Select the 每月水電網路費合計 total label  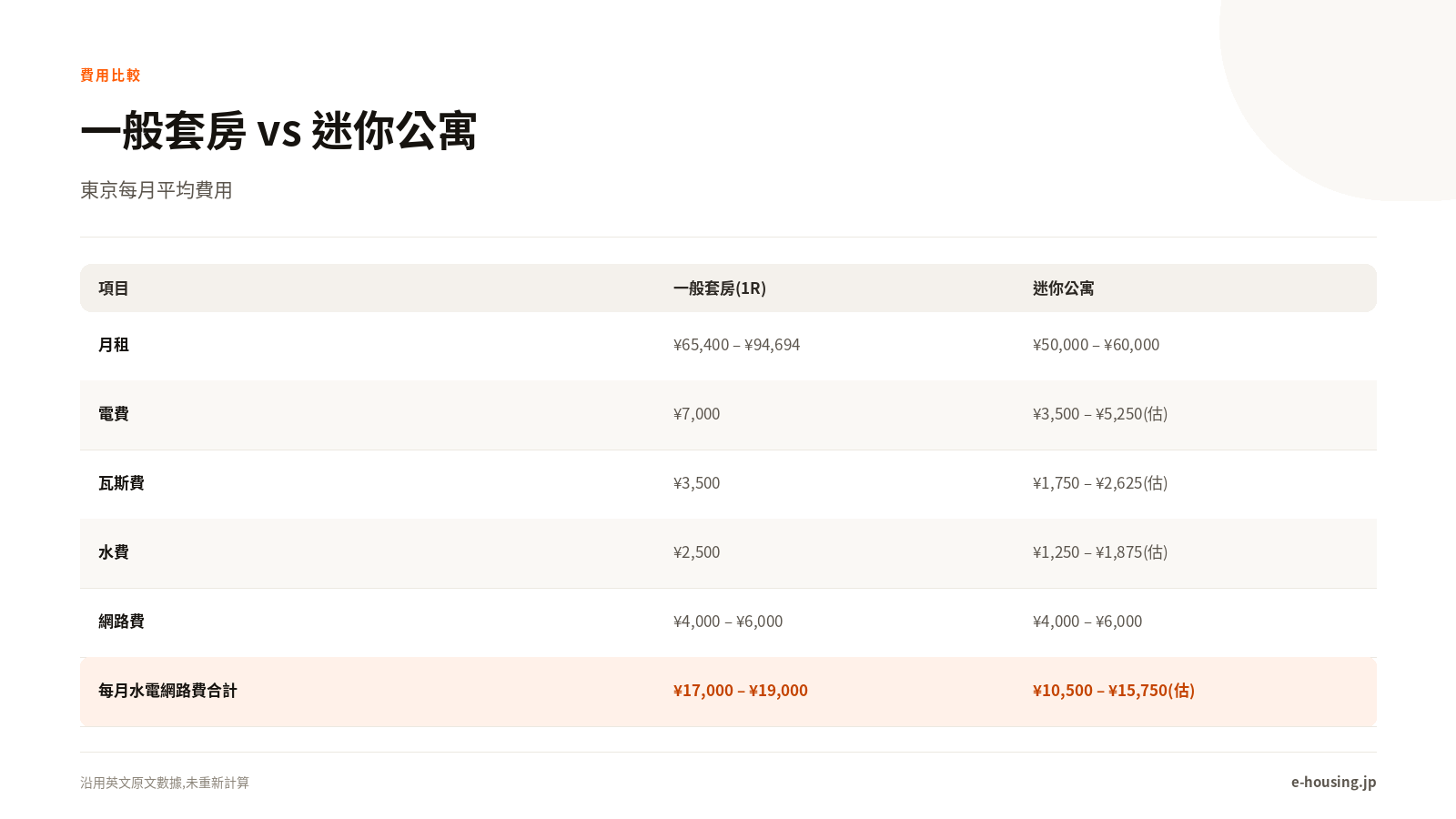(x=167, y=691)
